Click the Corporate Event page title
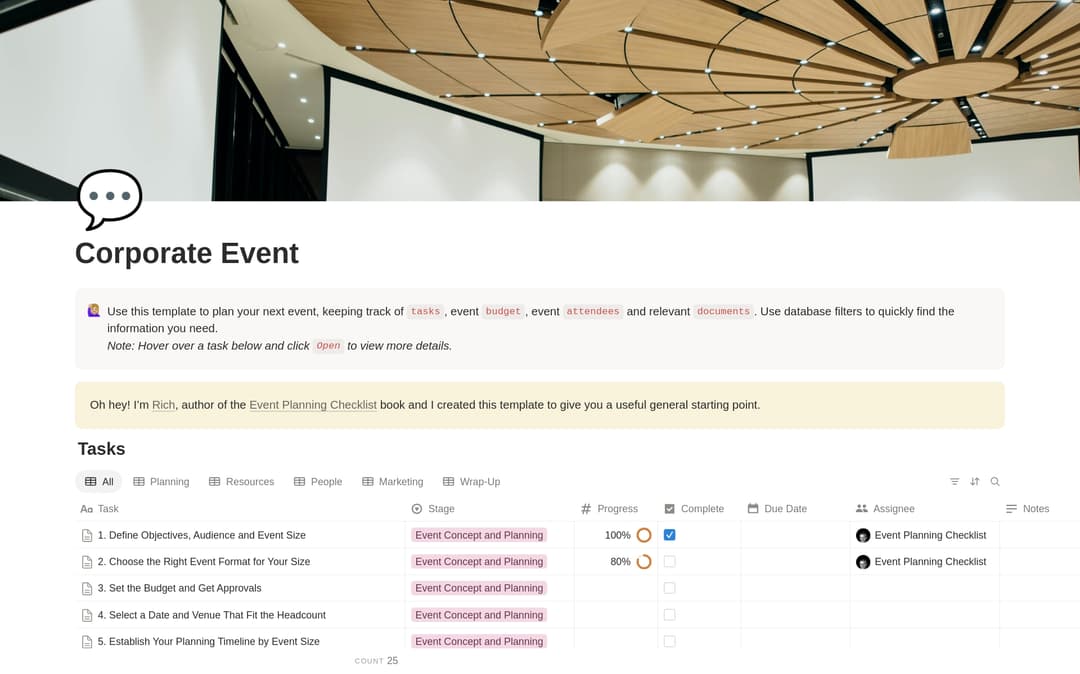Image resolution: width=1080 pixels, height=674 pixels. click(x=187, y=253)
